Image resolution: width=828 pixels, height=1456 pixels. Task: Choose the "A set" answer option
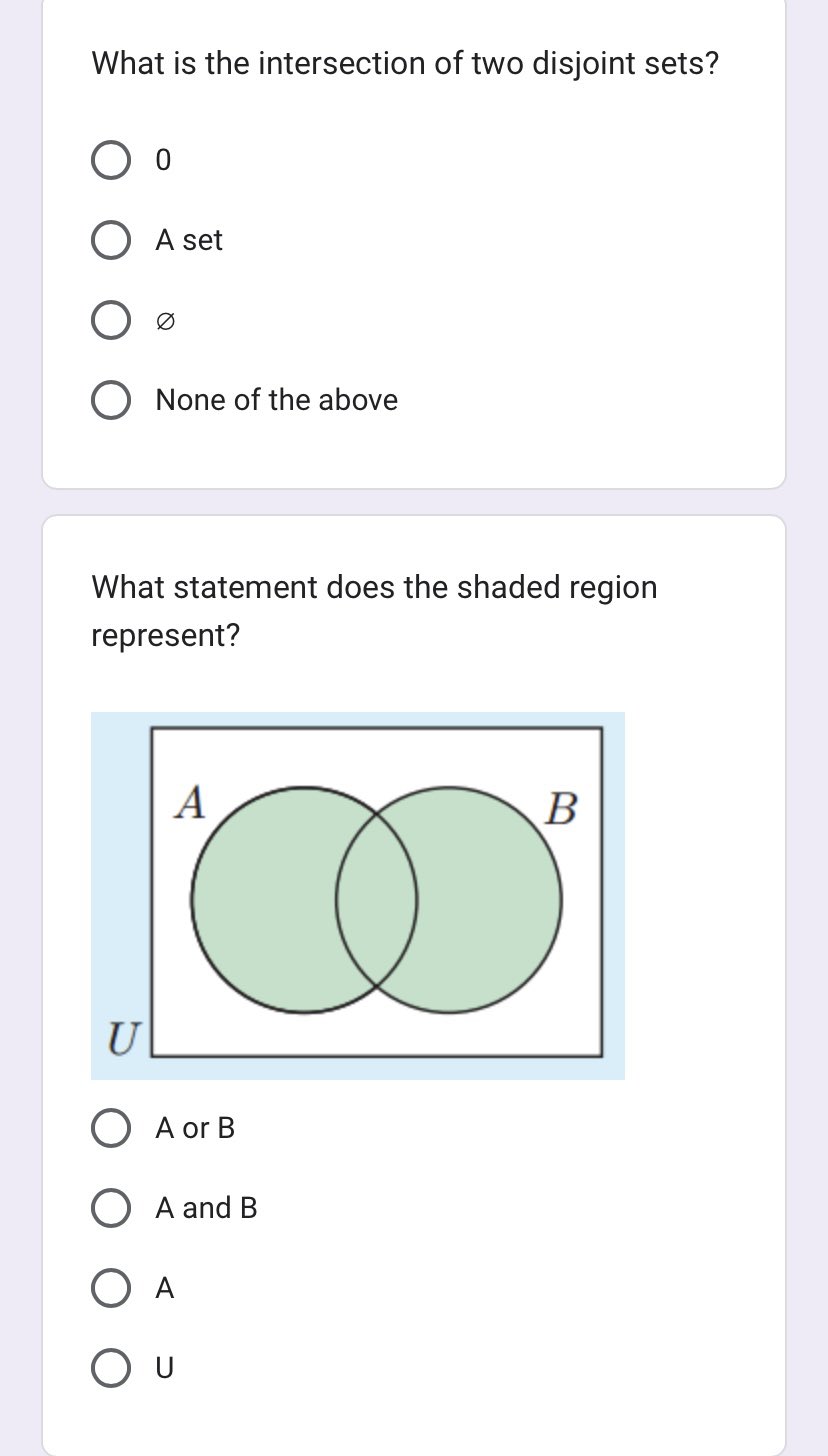(110, 240)
